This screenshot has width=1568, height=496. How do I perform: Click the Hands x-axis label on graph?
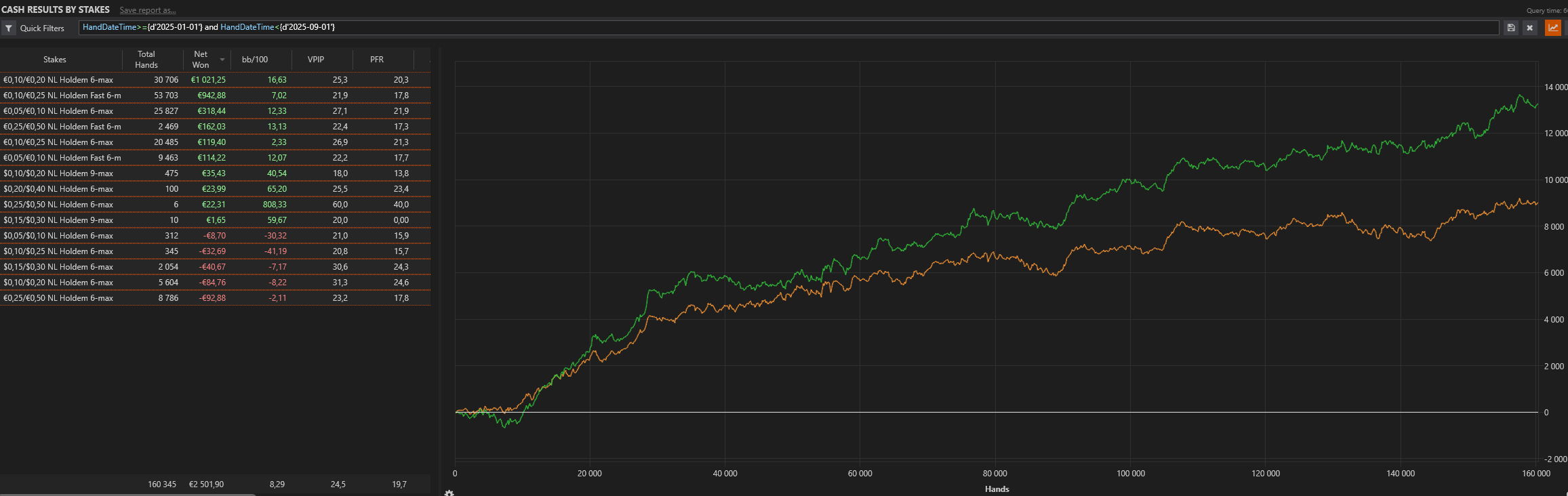(x=997, y=489)
